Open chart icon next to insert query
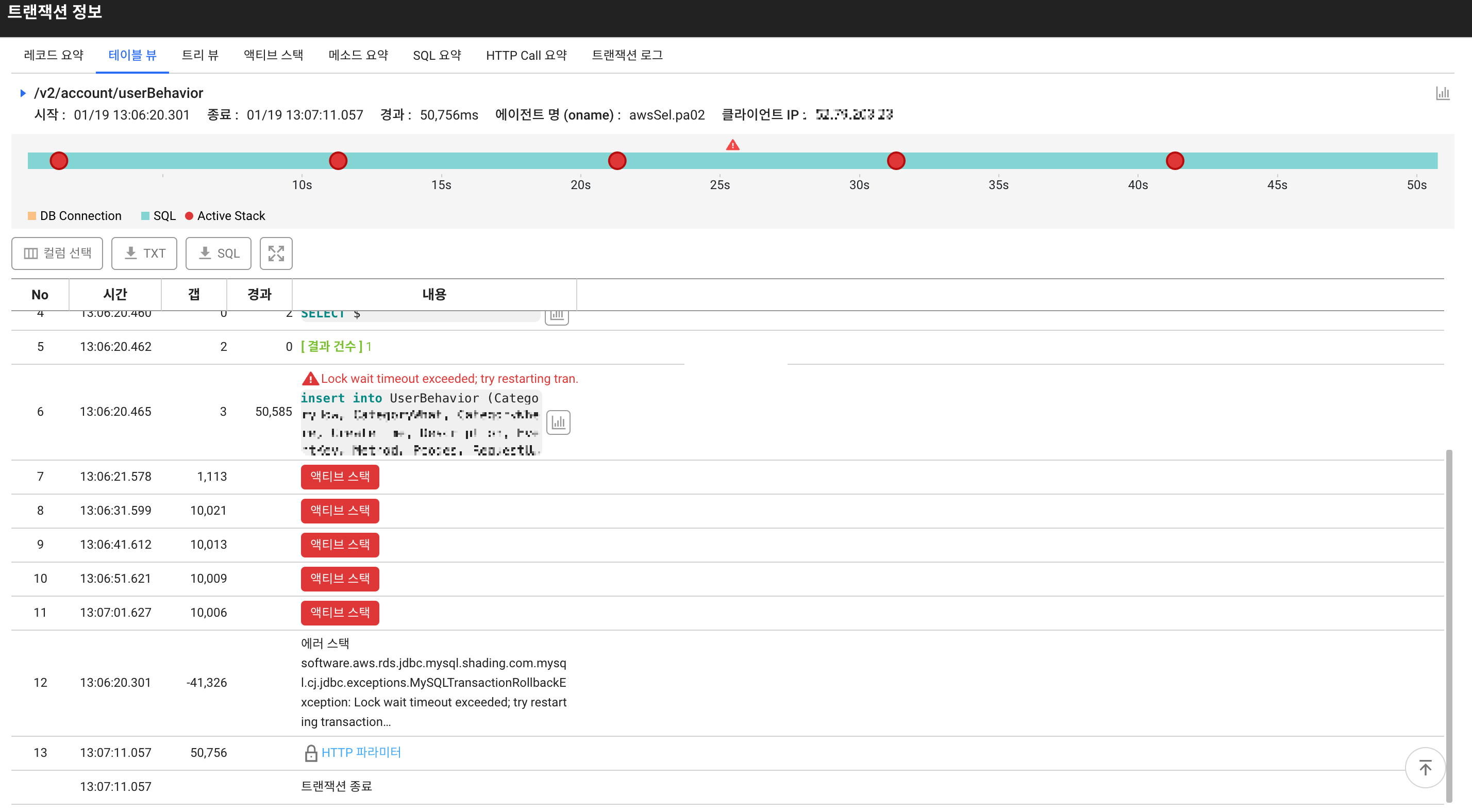This screenshot has height=812, width=1472. point(558,422)
